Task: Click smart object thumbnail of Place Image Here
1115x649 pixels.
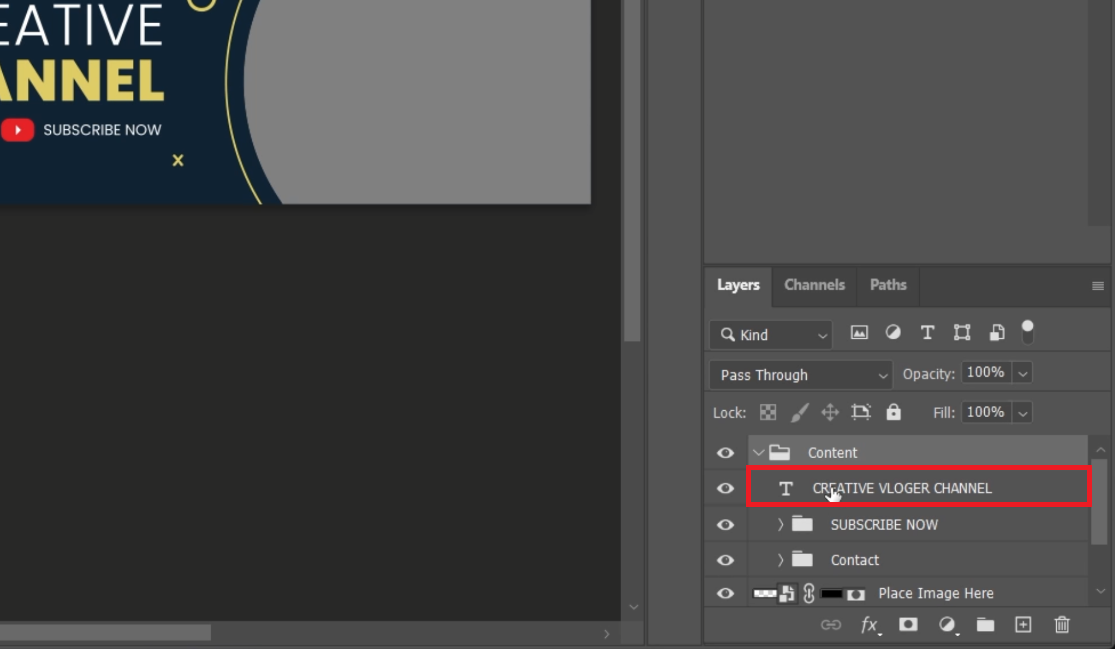Action: 774,594
